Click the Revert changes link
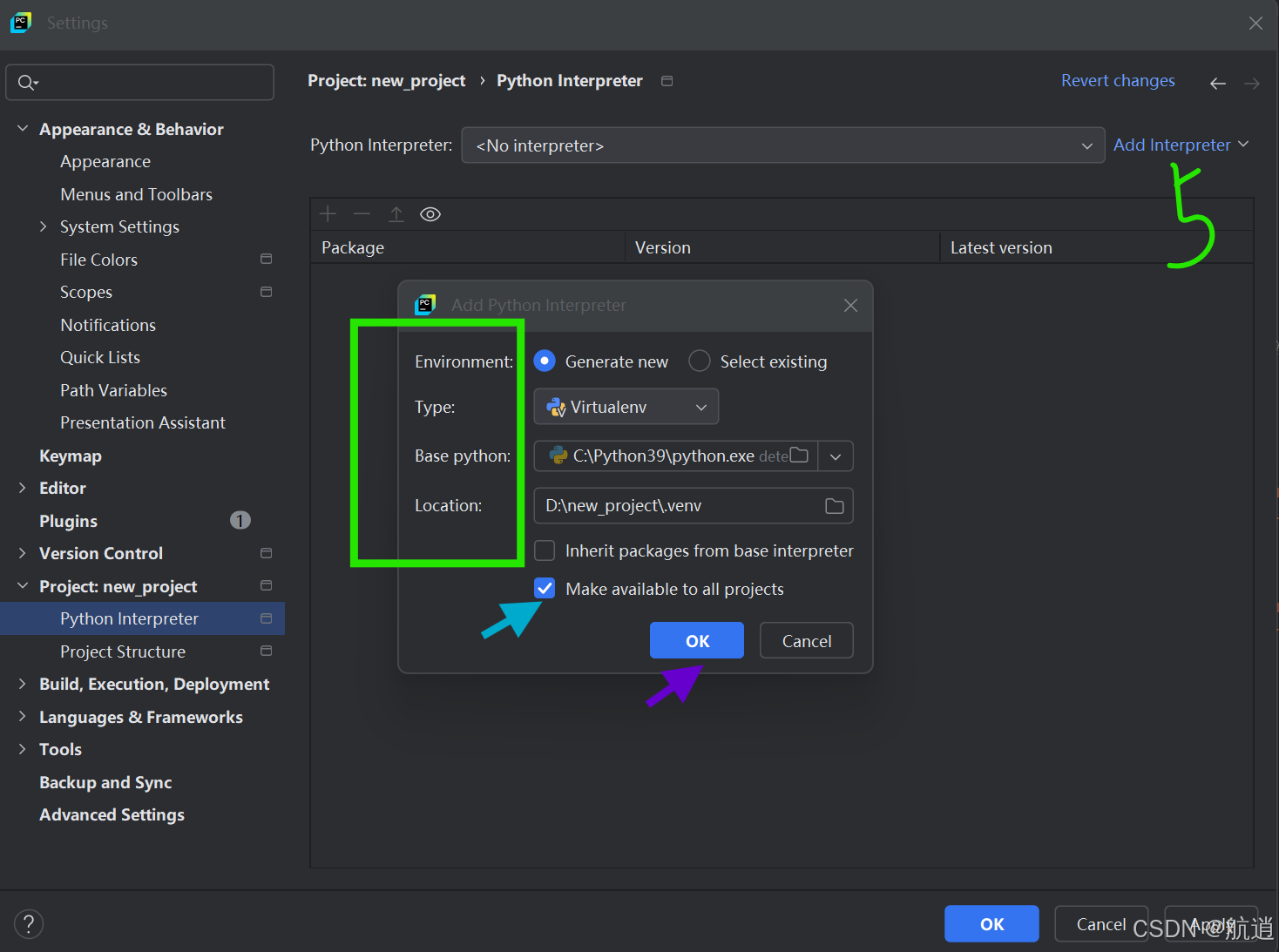The image size is (1279, 952). [1118, 80]
